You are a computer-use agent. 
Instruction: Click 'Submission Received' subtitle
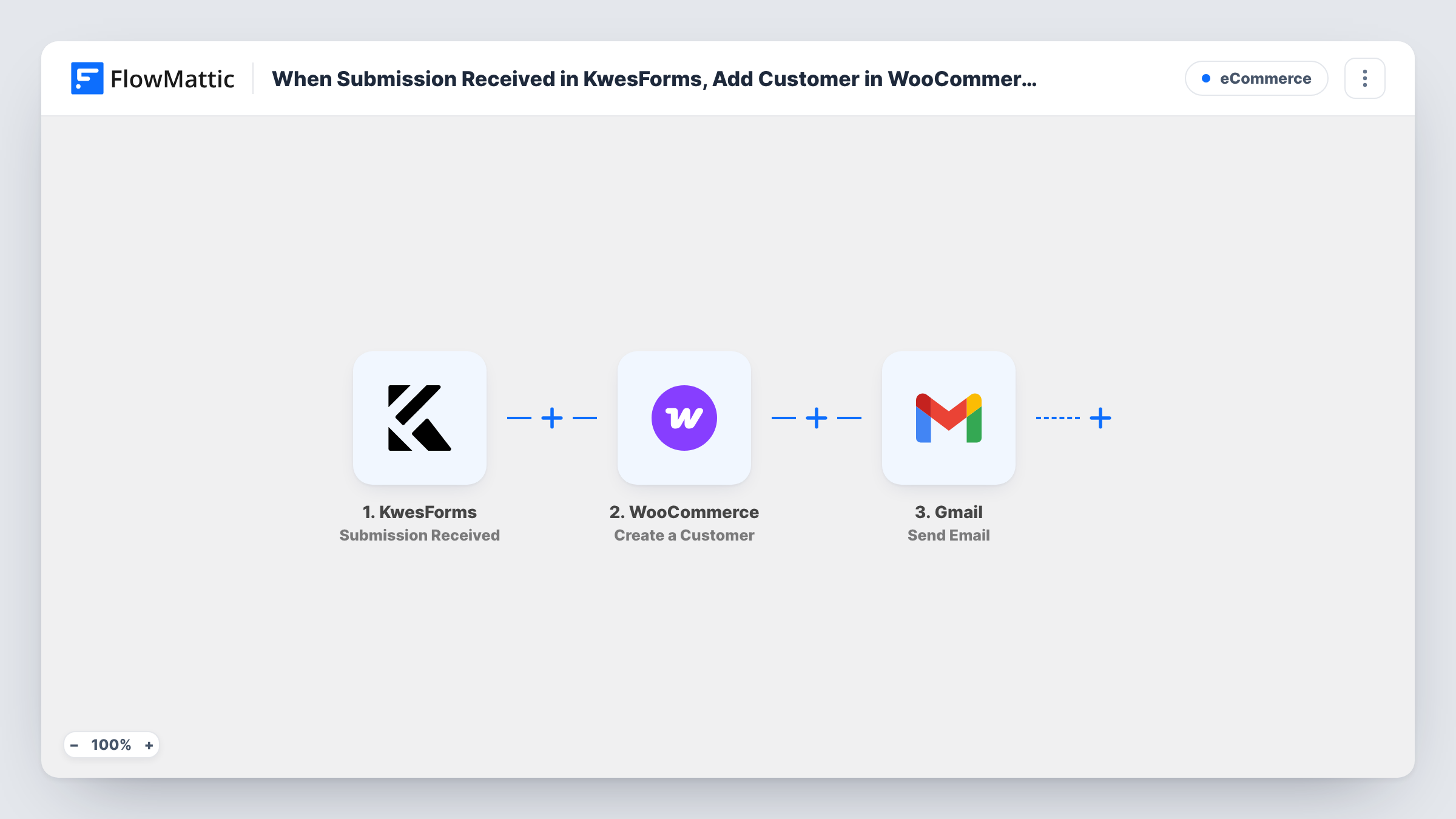tap(420, 535)
